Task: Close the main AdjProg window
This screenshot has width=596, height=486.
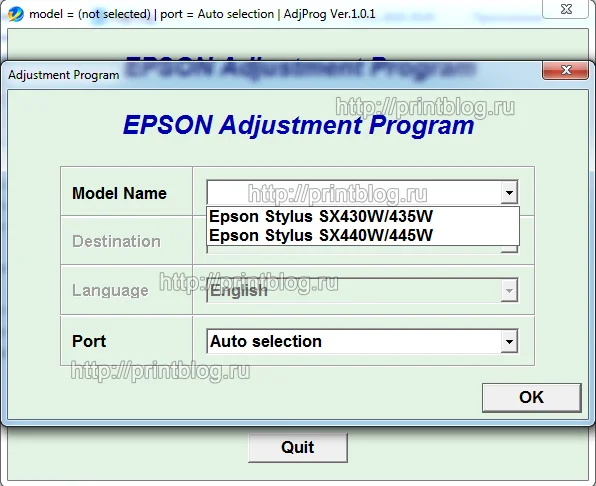Action: tap(566, 9)
